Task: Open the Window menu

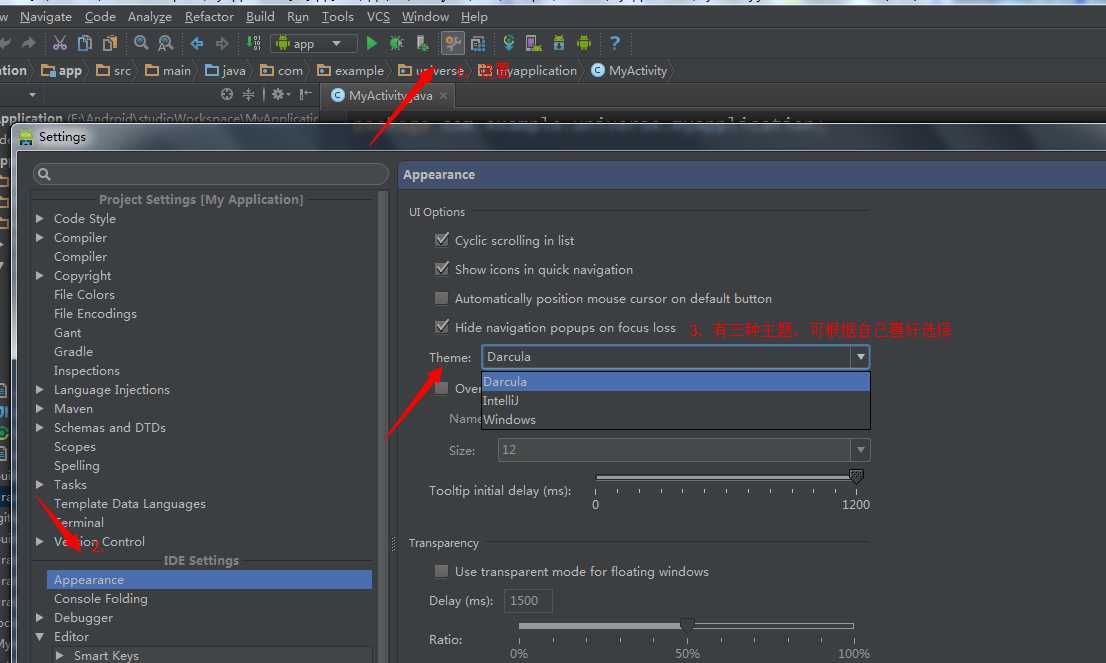Action: tap(425, 16)
